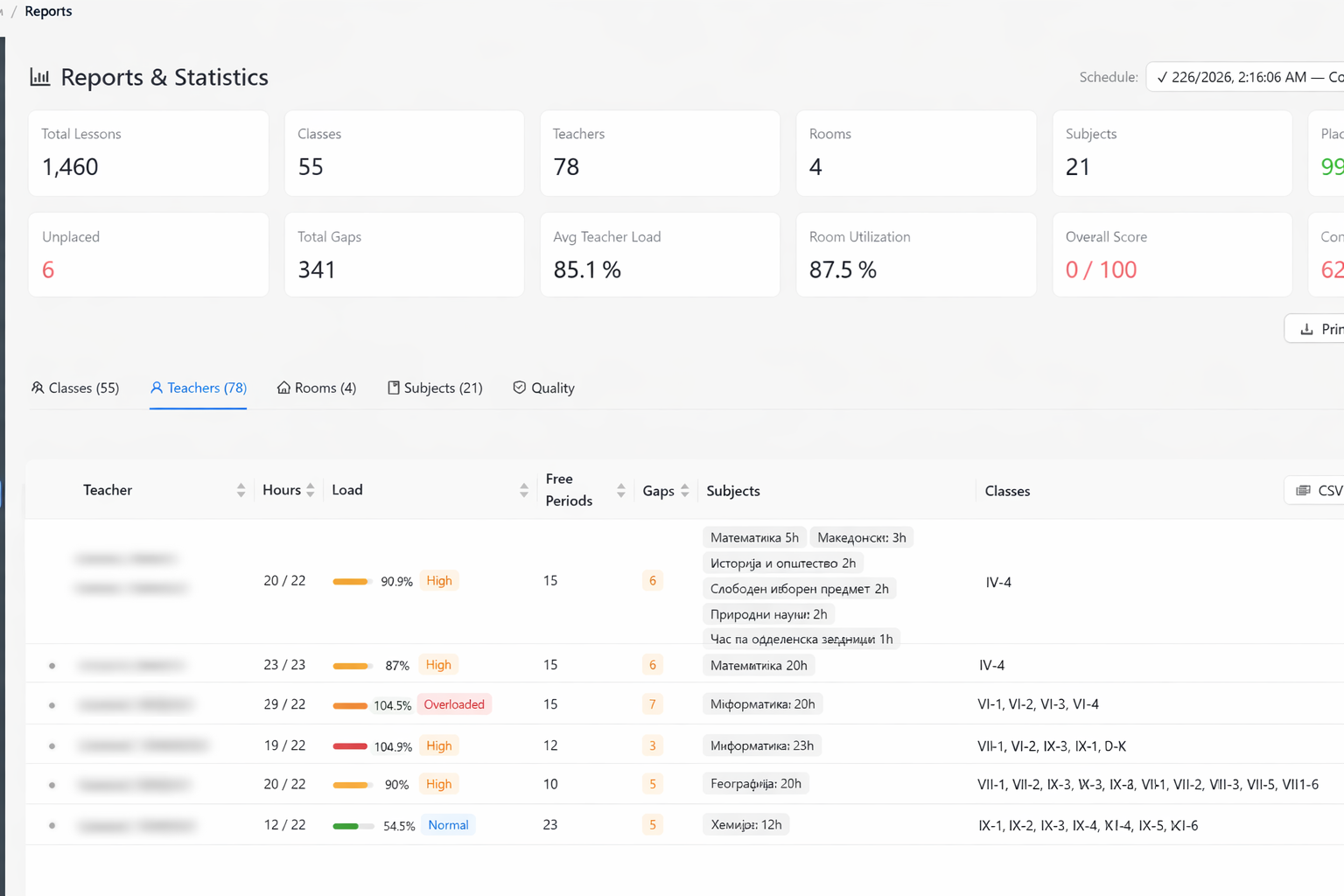
Task: Click the Room Utilization 87.5 % card
Action: 916,255
